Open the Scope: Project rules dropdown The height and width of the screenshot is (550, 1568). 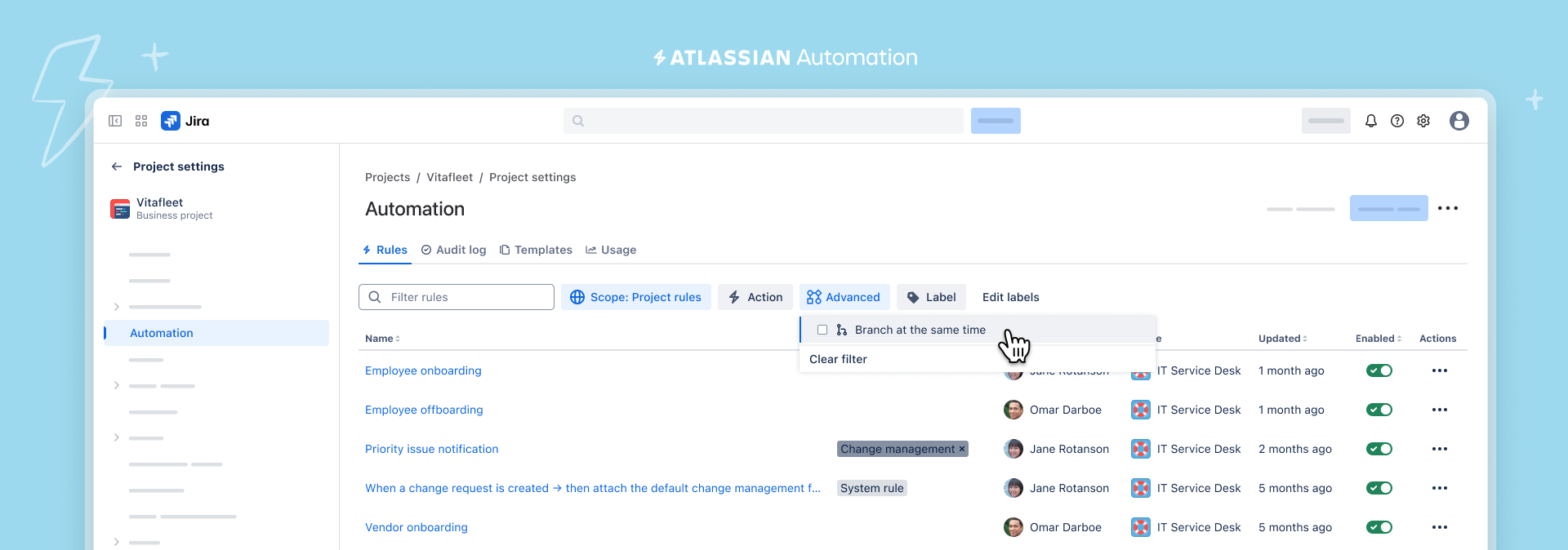[x=636, y=297]
